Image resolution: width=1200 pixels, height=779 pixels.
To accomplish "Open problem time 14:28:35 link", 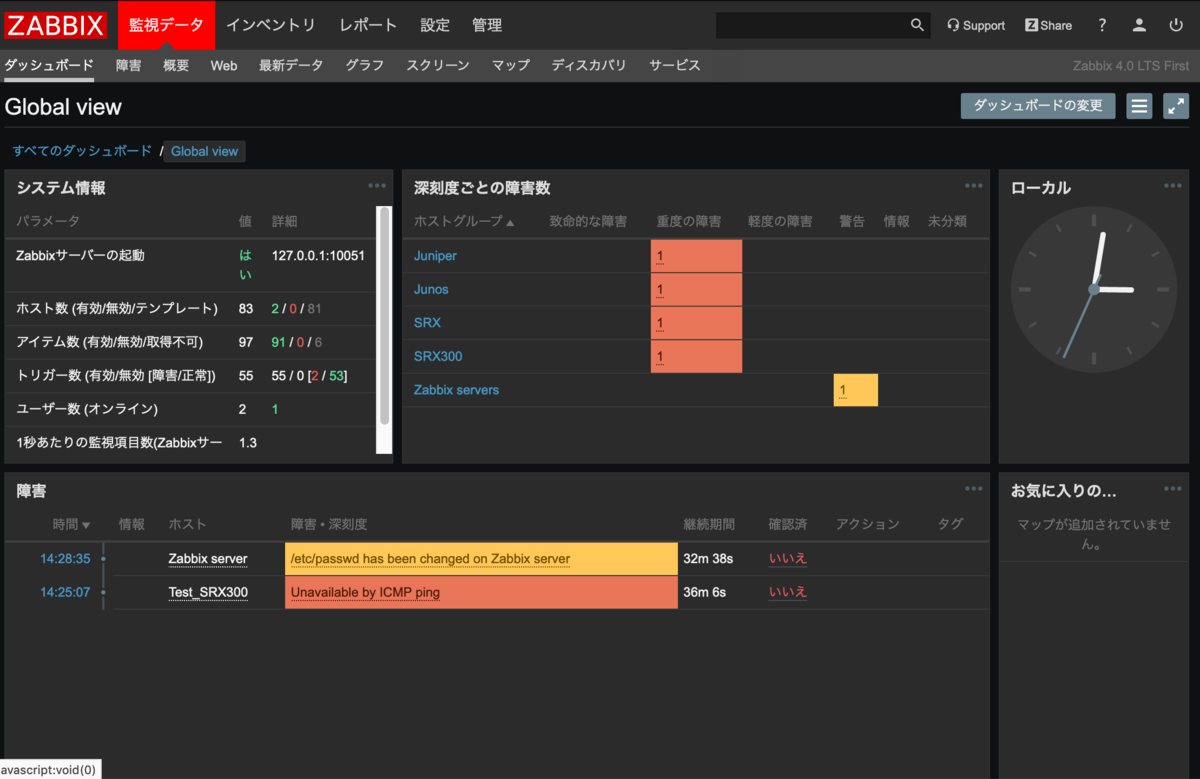I will pos(65,559).
